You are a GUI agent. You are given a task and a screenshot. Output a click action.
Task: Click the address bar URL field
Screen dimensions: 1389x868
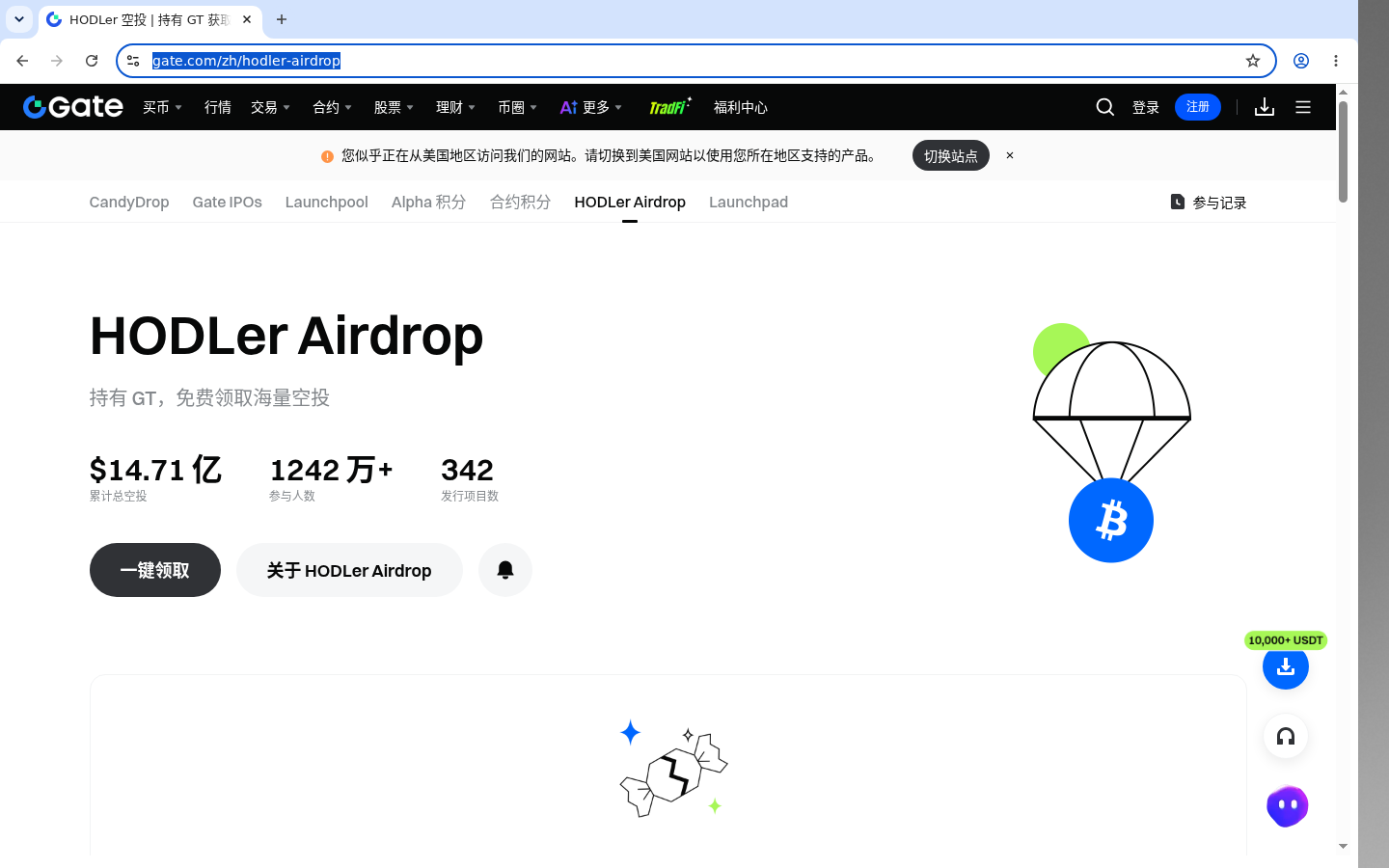(694, 61)
